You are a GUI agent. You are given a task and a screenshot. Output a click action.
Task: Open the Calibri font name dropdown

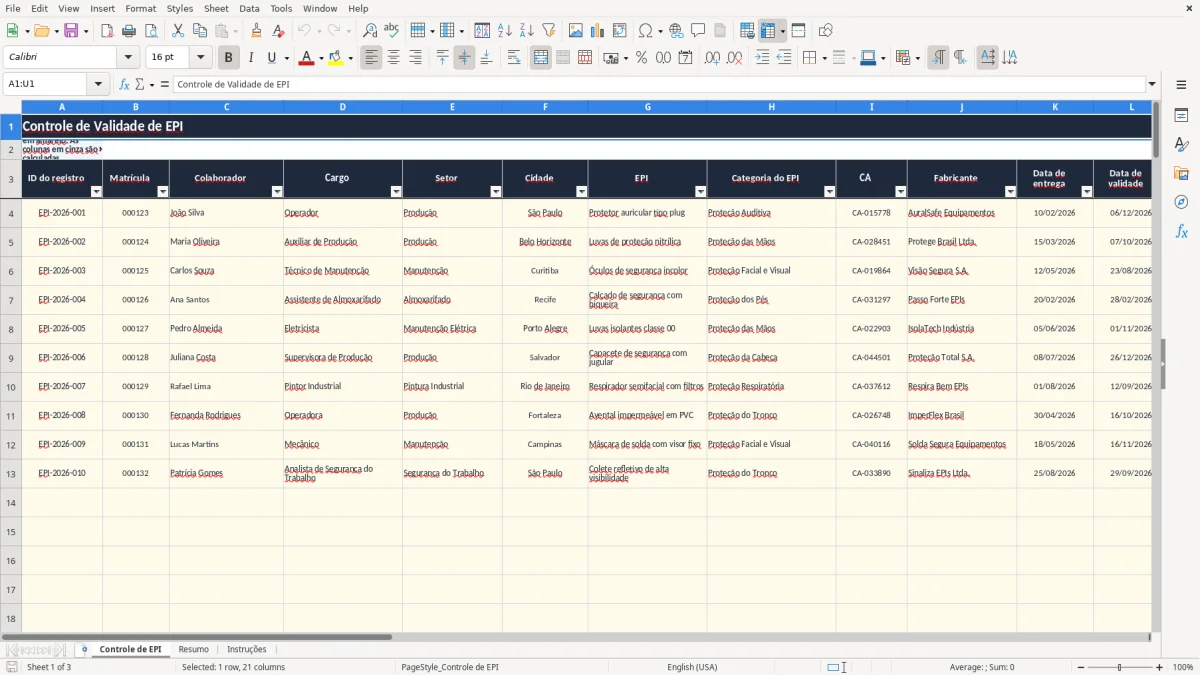coord(128,58)
